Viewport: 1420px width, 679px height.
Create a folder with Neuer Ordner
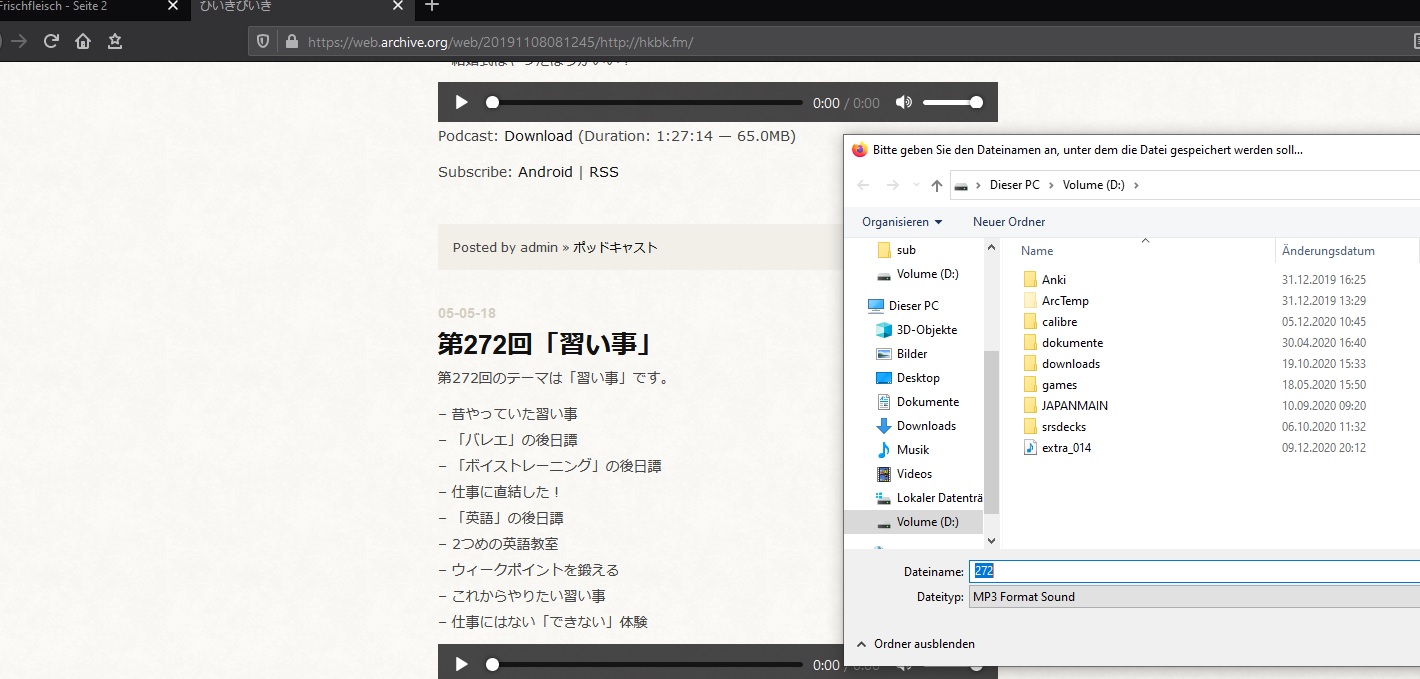1008,222
